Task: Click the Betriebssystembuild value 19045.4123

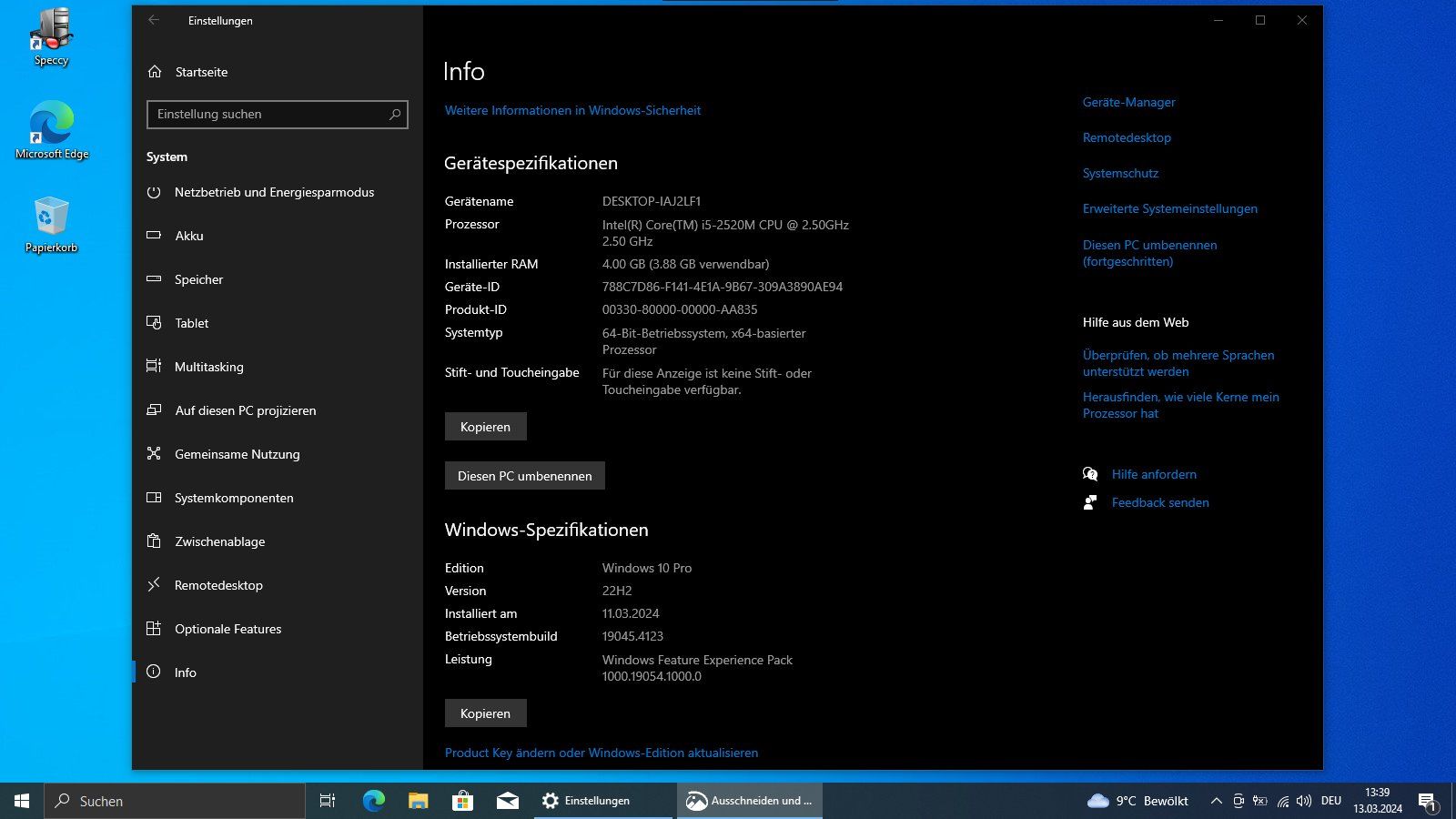Action: tap(632, 637)
